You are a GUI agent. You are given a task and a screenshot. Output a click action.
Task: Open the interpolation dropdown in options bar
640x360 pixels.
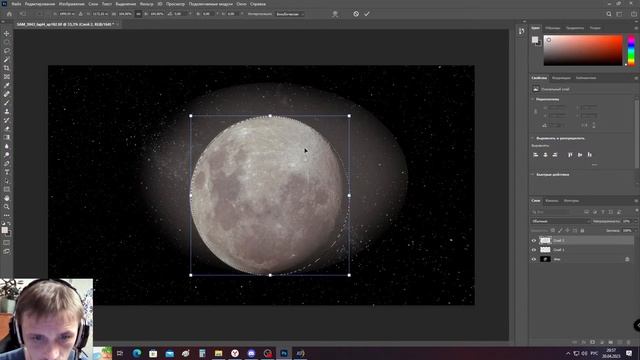point(290,14)
